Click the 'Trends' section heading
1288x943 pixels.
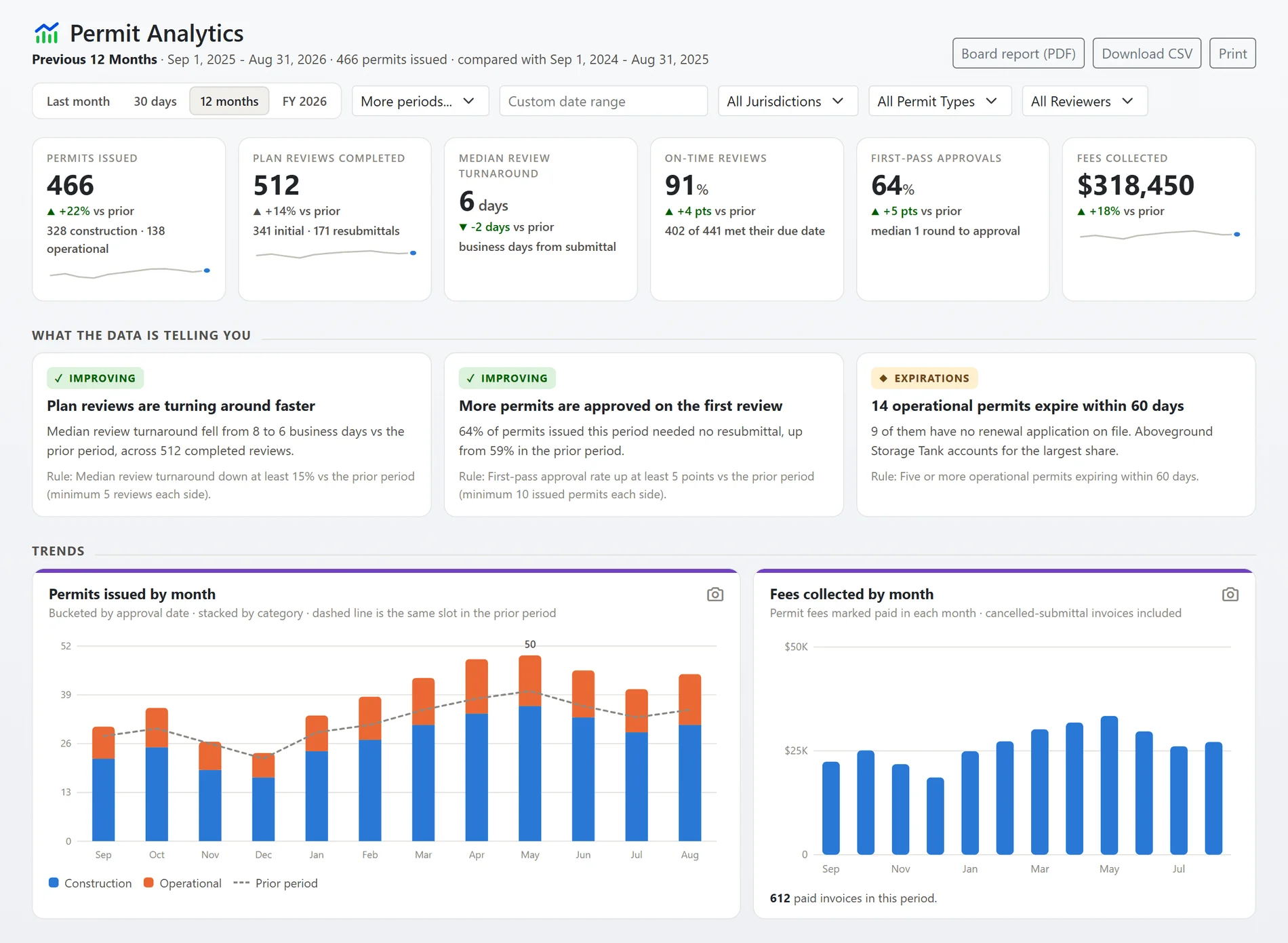coord(58,550)
